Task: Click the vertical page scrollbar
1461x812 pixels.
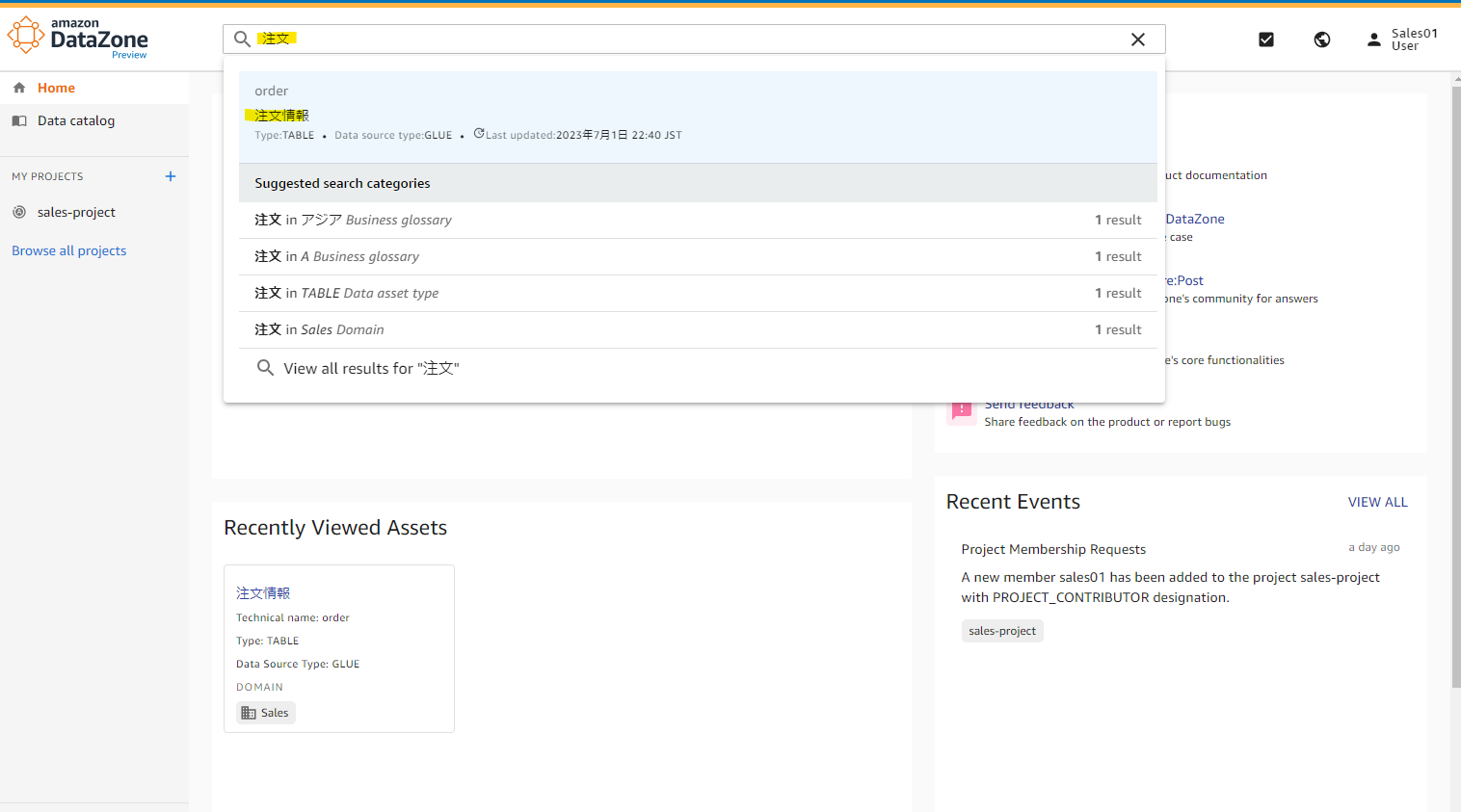Action: (1455, 385)
